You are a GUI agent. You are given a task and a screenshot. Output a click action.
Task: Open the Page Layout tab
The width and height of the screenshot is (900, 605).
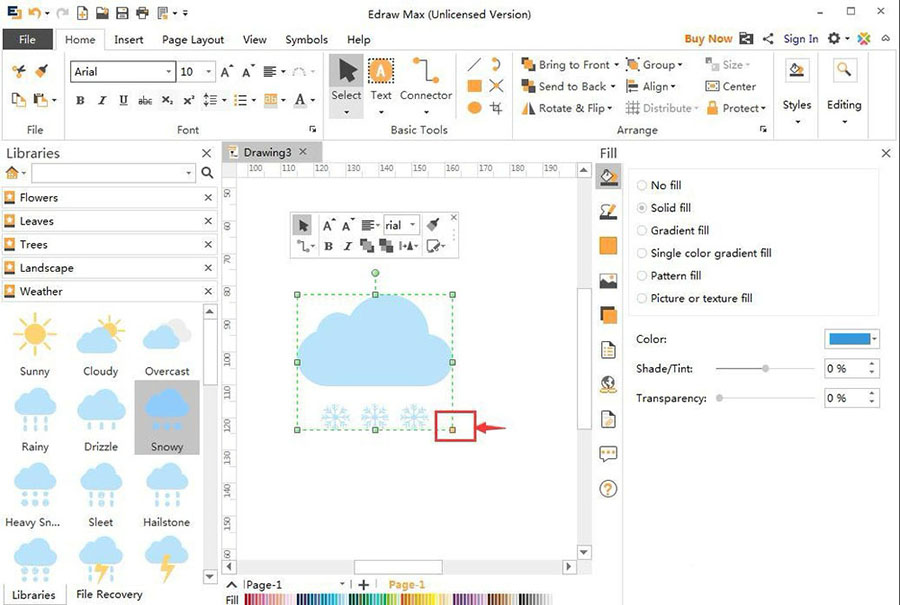pos(193,40)
